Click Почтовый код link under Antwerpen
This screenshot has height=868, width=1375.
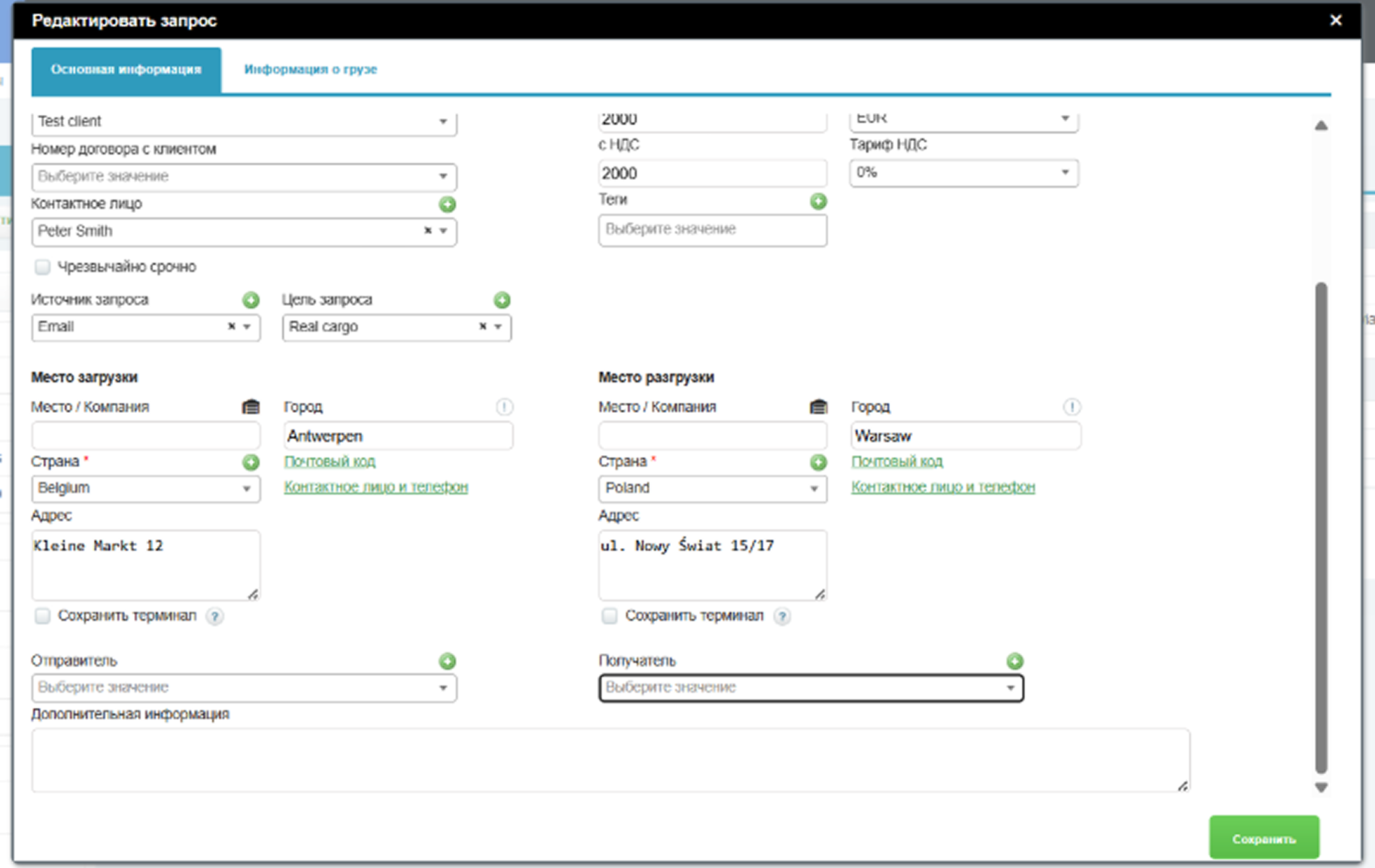329,462
